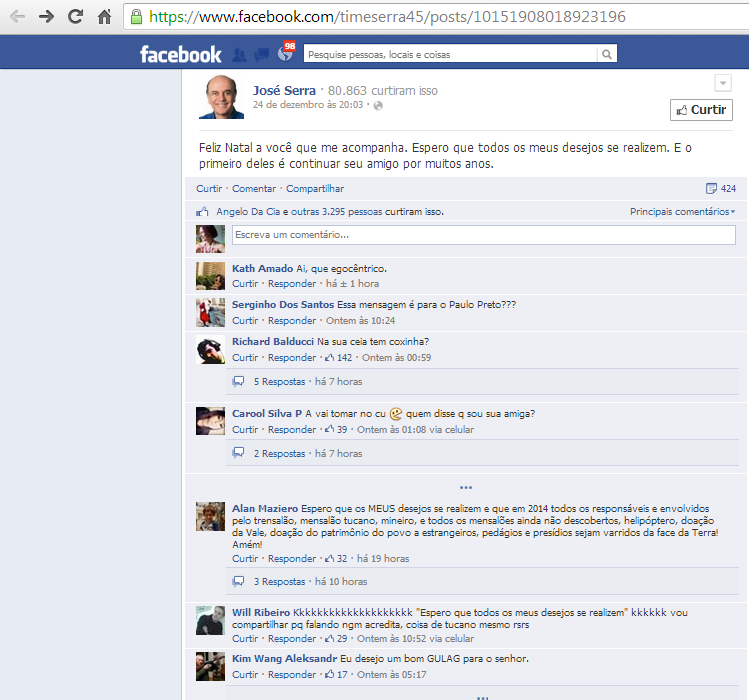Reload the page with refresh icon
The image size is (749, 700).
tap(75, 17)
